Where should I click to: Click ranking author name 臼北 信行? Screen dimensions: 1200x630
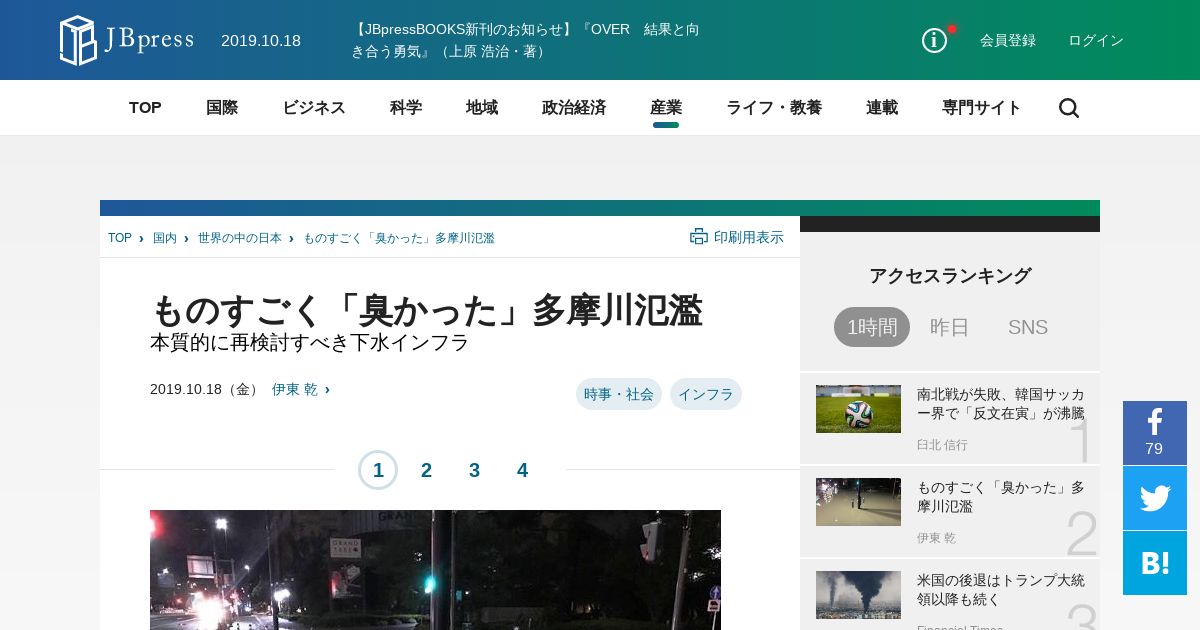[942, 445]
